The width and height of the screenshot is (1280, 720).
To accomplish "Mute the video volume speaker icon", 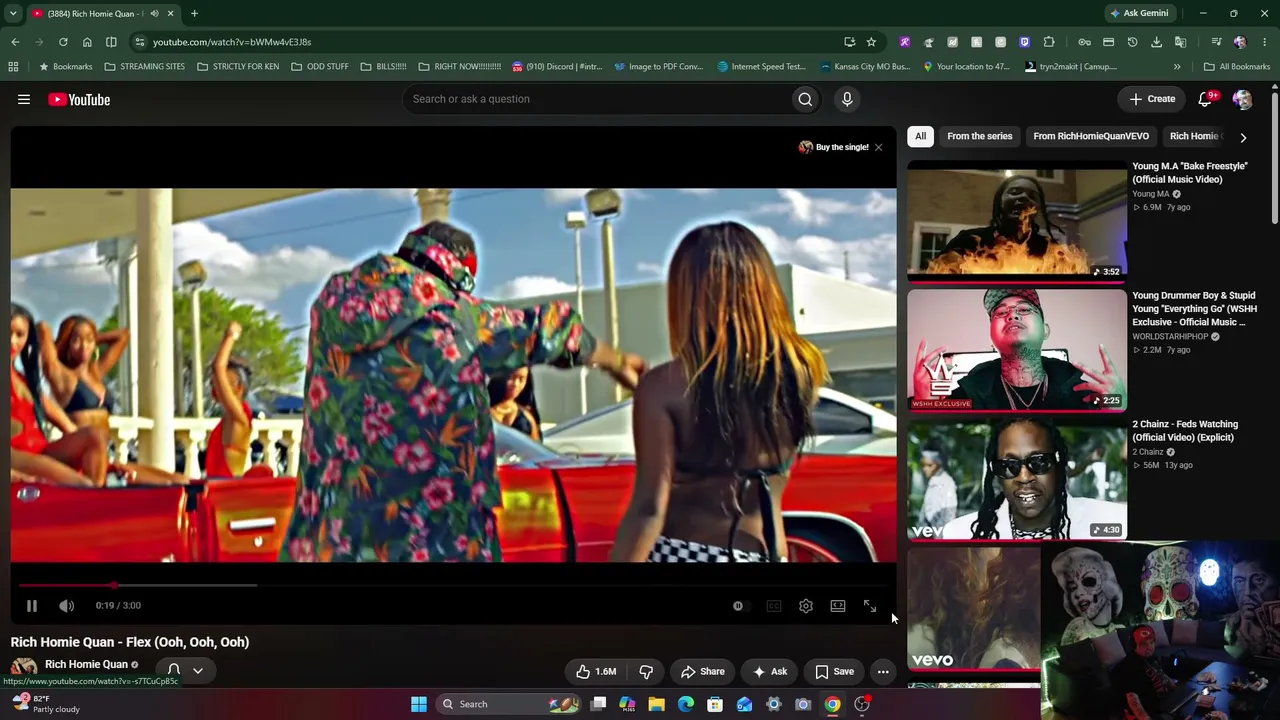I will (x=66, y=606).
